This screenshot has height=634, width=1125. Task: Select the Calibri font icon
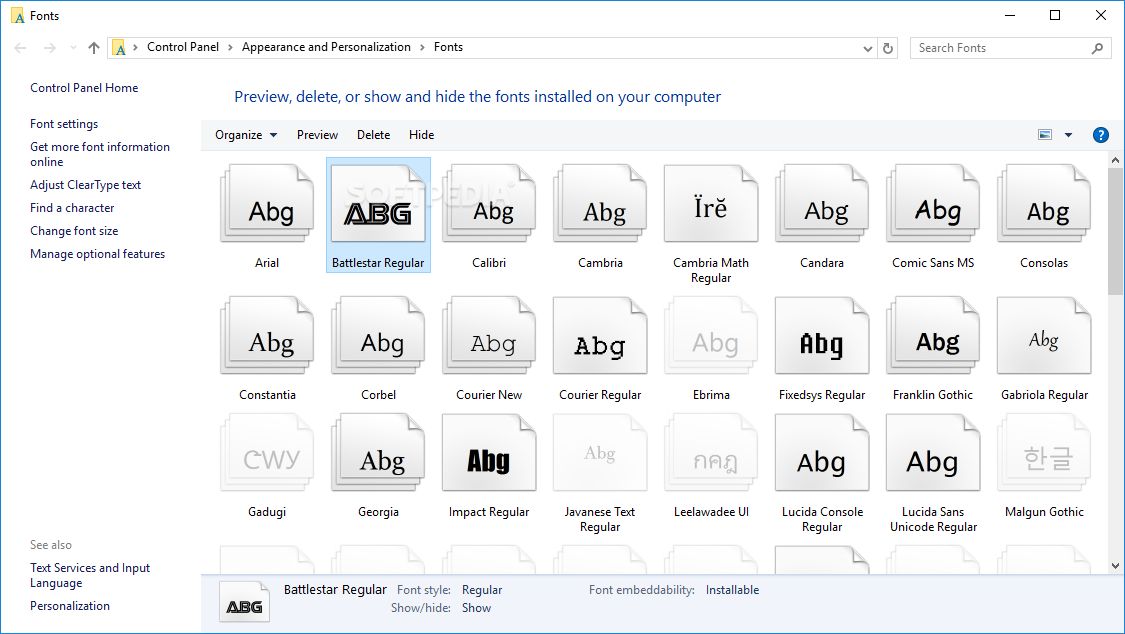coord(489,203)
